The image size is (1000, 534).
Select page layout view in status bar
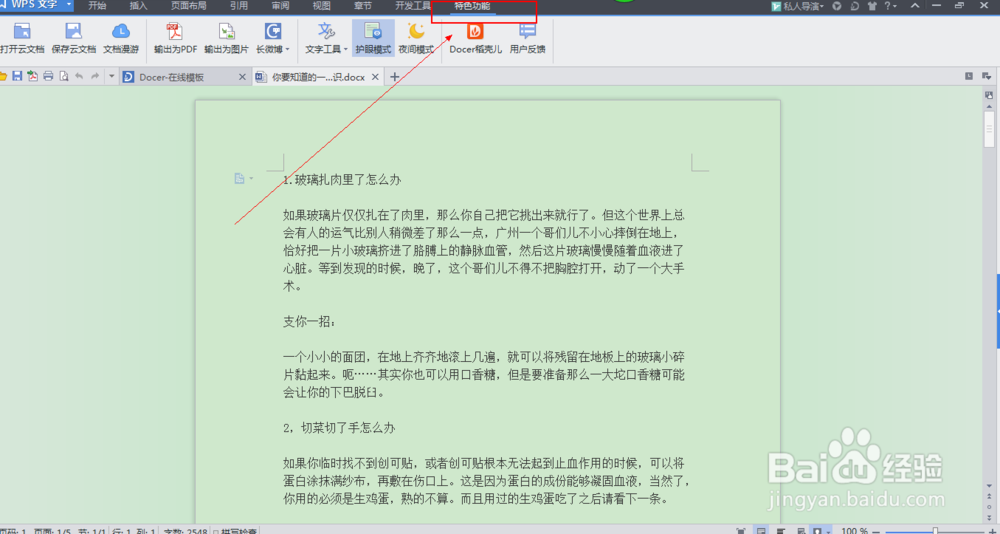point(761,530)
